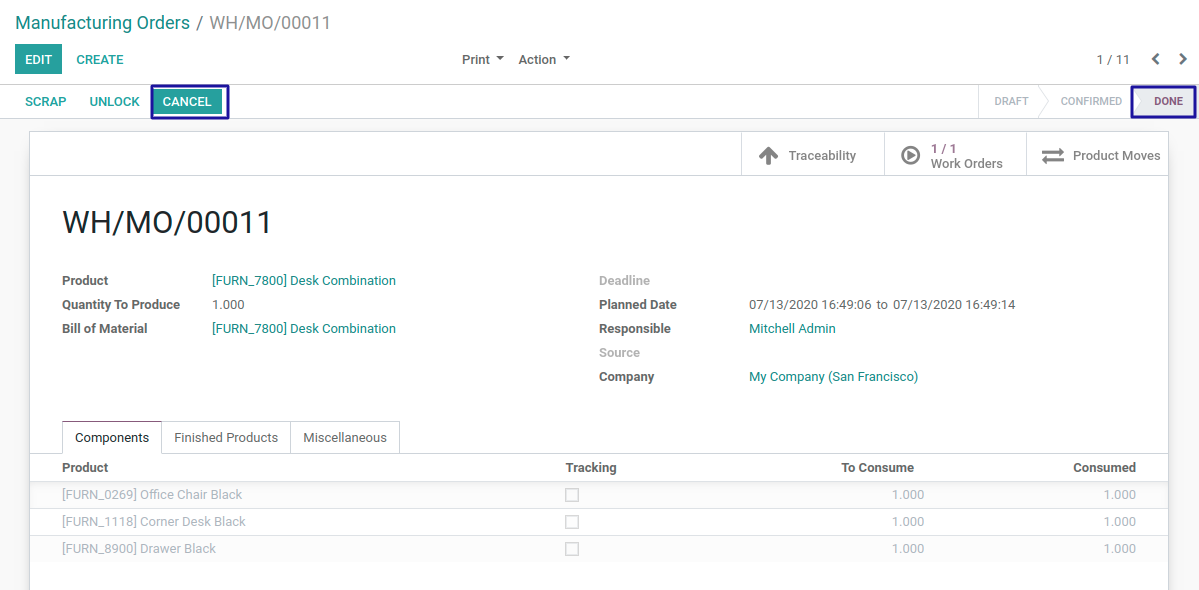Toggle Tracking checkbox for Corner Desk Black
Image resolution: width=1199 pixels, height=590 pixels.
572,522
